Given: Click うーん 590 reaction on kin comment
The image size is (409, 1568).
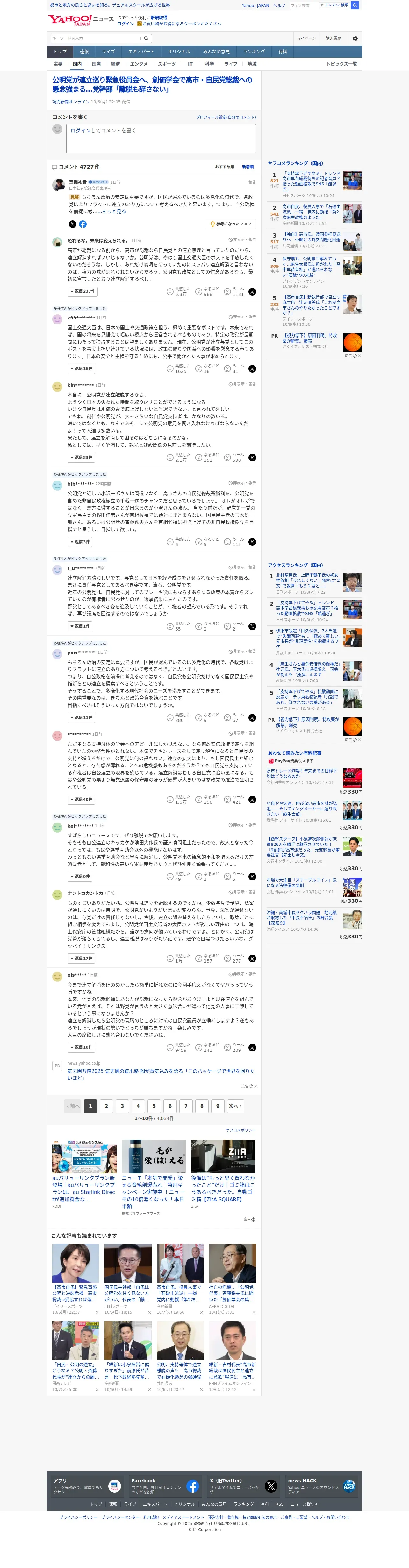Looking at the screenshot, I should [228, 458].
